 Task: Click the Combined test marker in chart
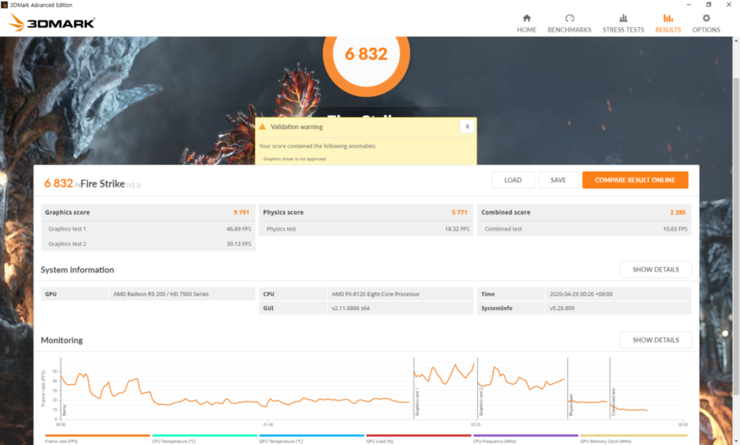tap(613, 402)
